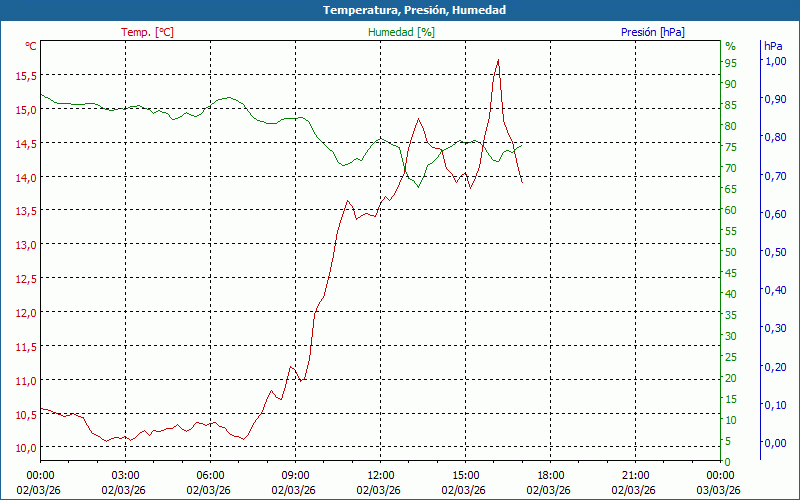Click the red °C unit label
800x500 pixels.
click(x=31, y=46)
